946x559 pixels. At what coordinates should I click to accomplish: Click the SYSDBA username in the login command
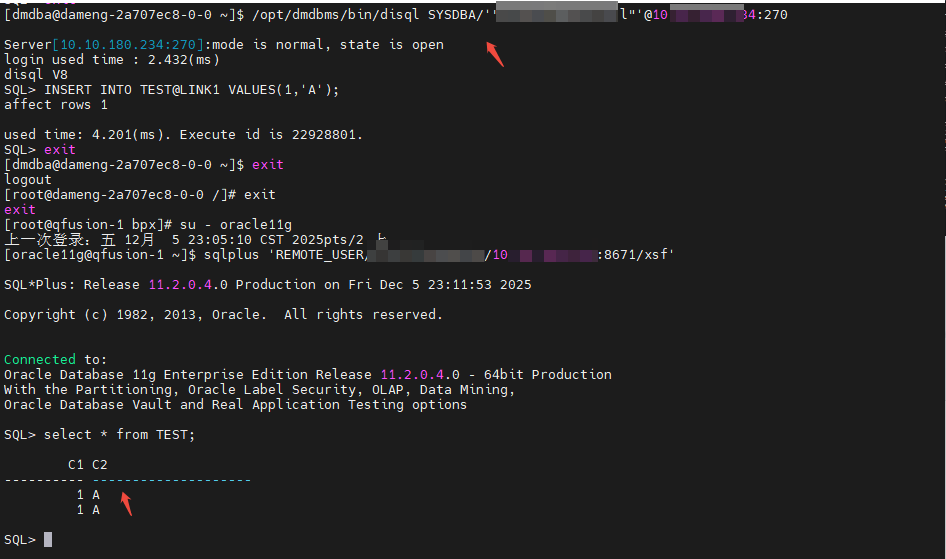(452, 14)
